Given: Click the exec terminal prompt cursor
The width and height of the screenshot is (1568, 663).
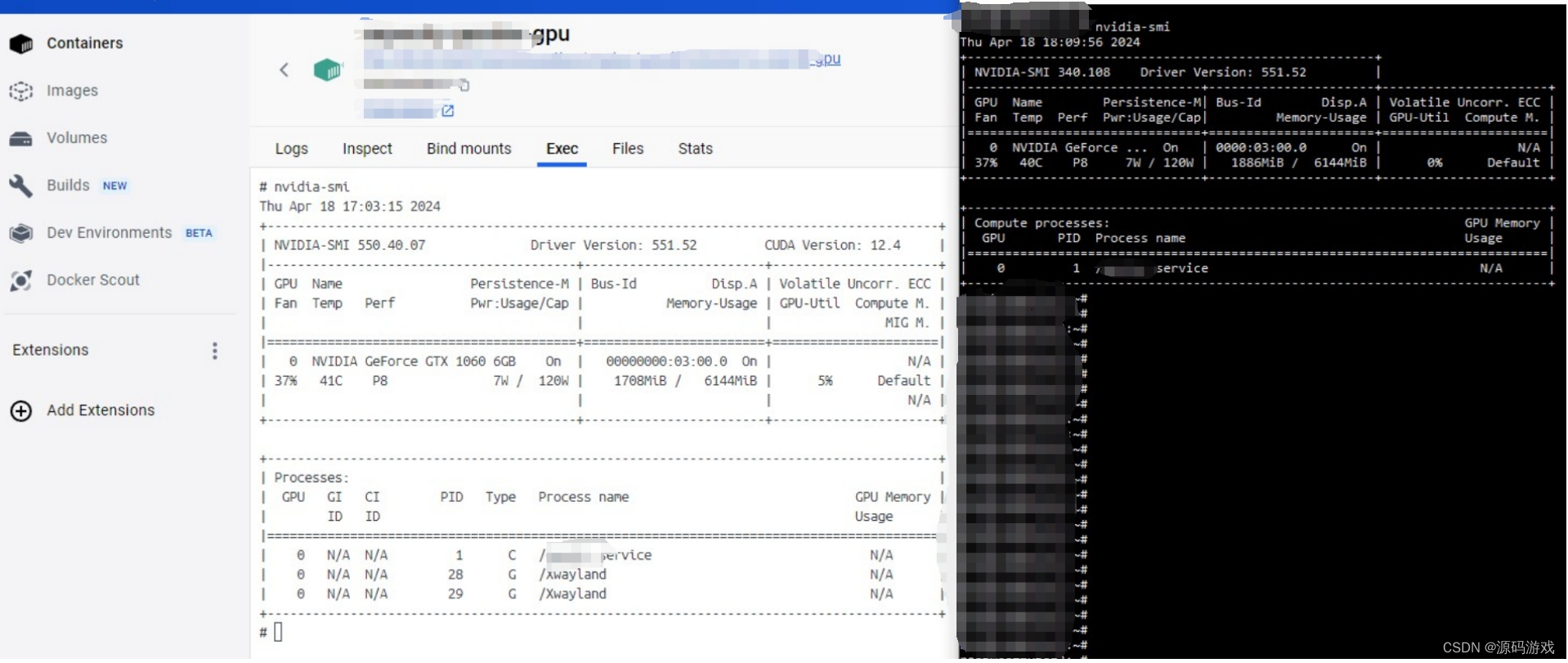Looking at the screenshot, I should (x=278, y=632).
